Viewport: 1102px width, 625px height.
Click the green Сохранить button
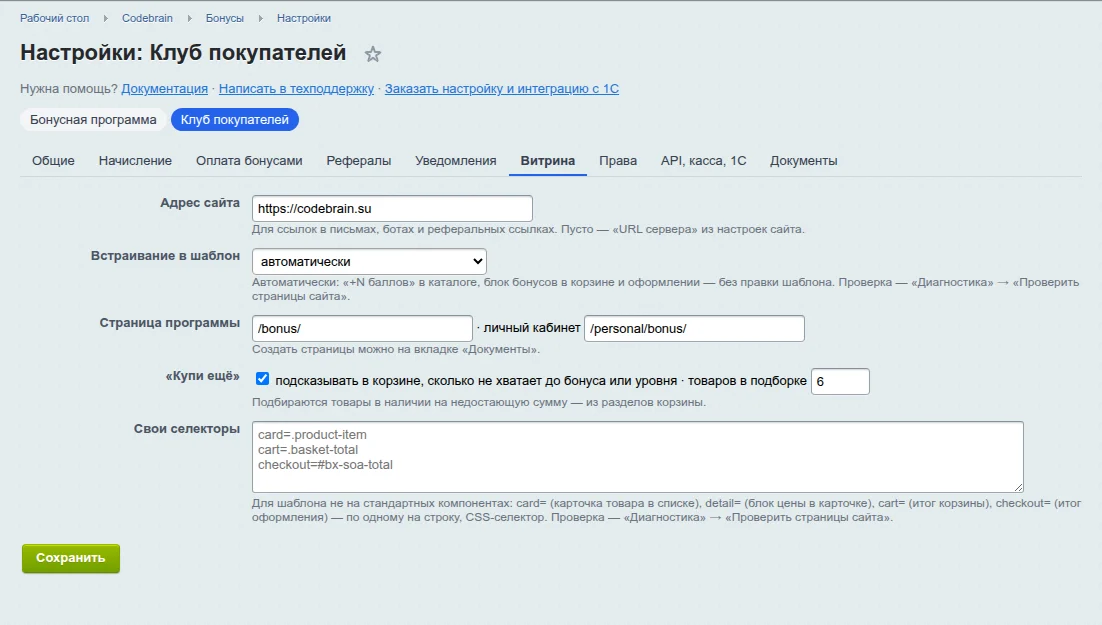click(x=71, y=558)
